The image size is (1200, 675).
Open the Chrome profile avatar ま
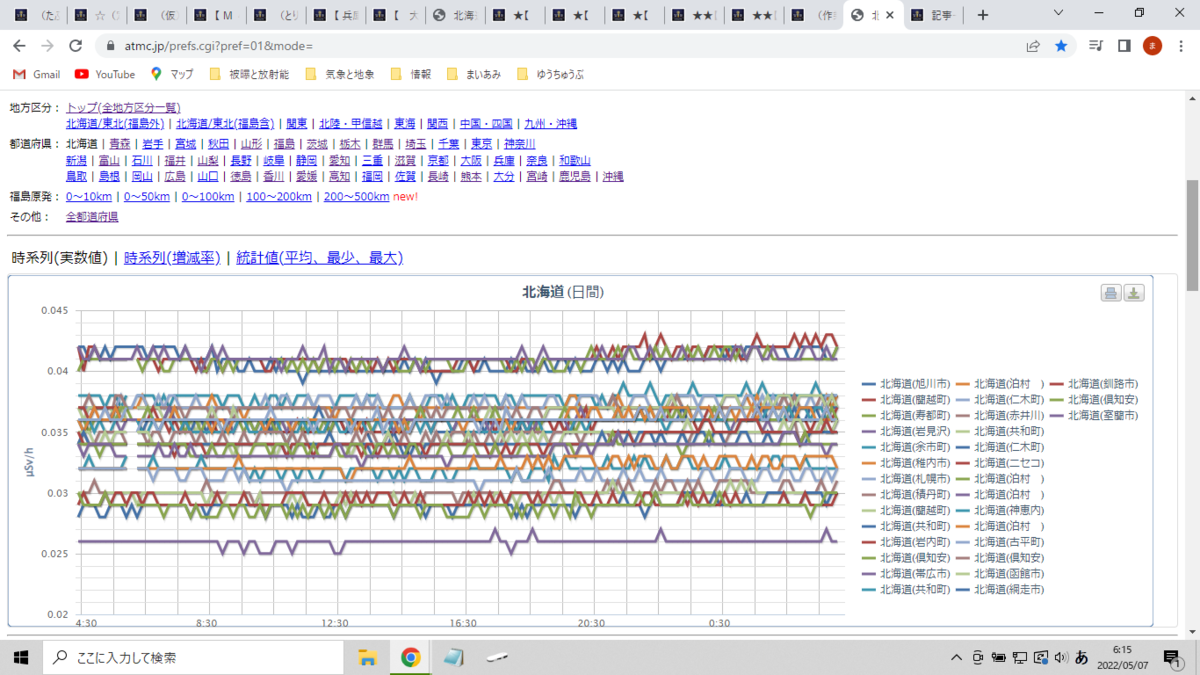point(1152,46)
